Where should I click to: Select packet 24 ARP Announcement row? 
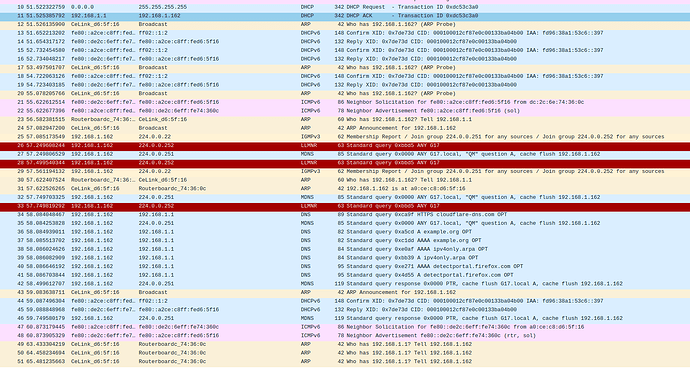[x=345, y=128]
